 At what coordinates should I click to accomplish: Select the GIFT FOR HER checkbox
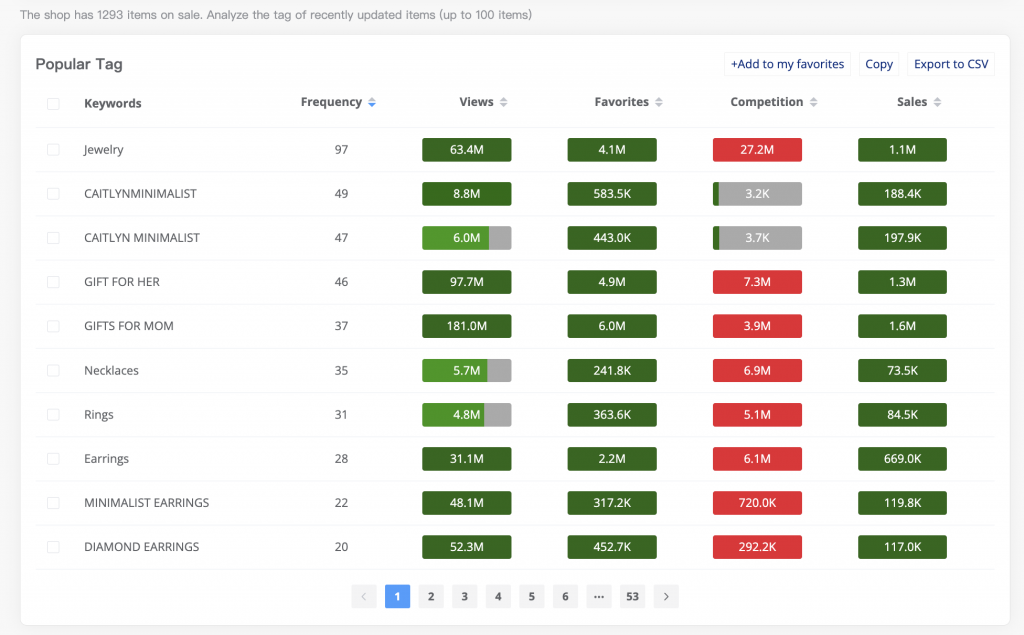pyautogui.click(x=53, y=282)
